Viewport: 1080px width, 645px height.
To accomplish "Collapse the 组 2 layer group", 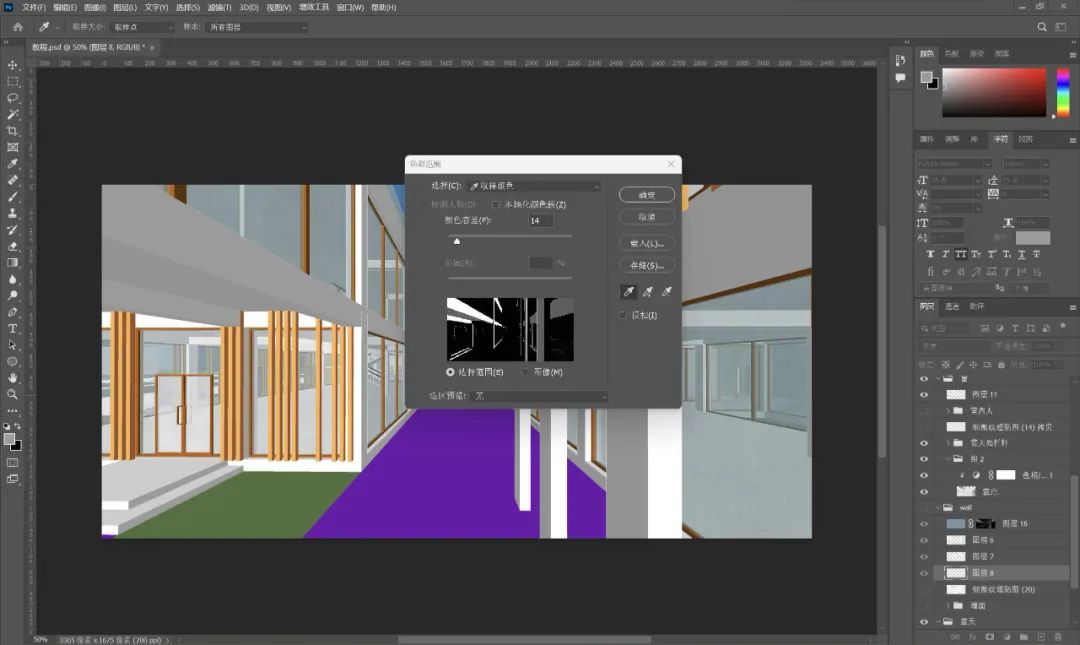I will click(948, 459).
